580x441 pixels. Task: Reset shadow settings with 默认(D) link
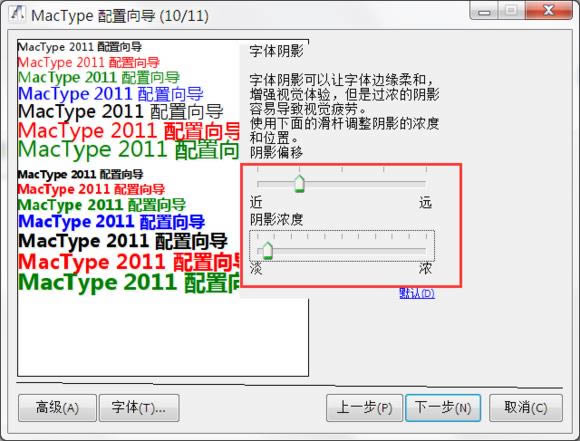[417, 293]
